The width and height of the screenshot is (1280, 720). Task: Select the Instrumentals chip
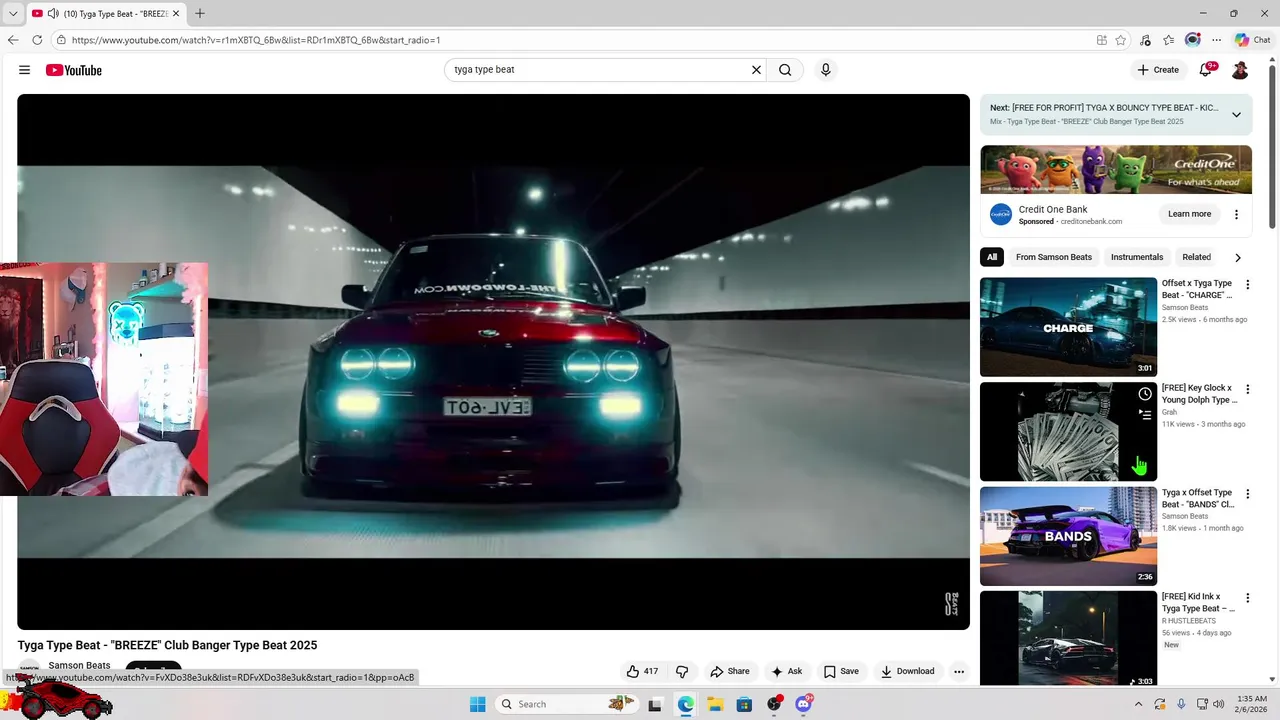(1137, 257)
